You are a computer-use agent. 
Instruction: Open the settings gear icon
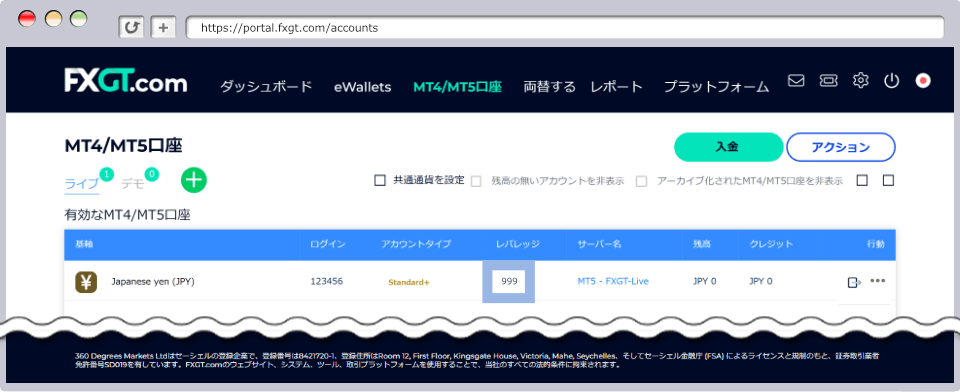[x=861, y=80]
